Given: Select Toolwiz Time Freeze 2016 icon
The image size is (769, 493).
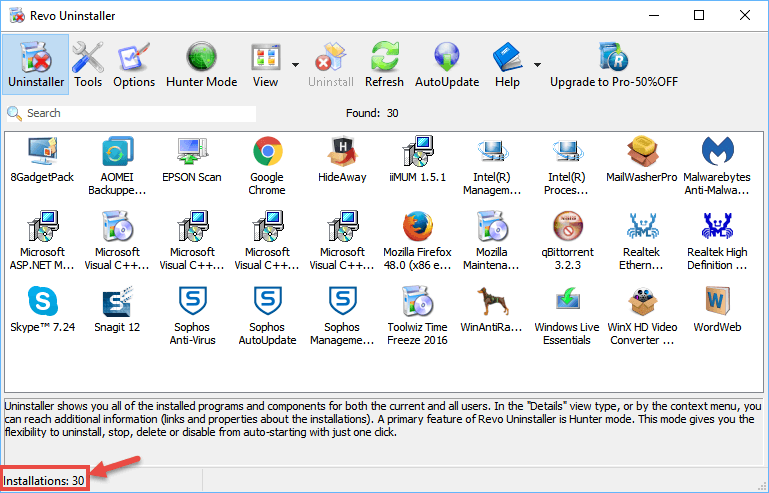Looking at the screenshot, I should (417, 301).
